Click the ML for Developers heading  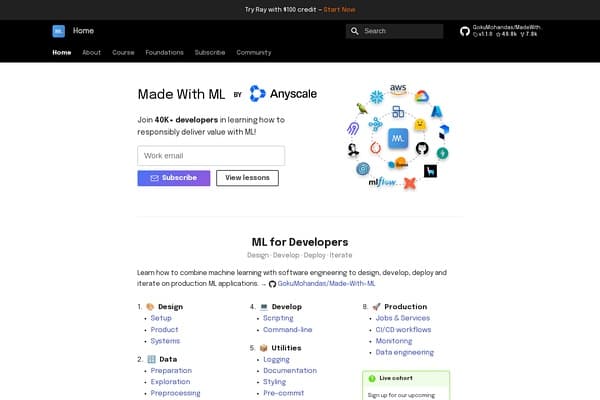[x=300, y=242]
